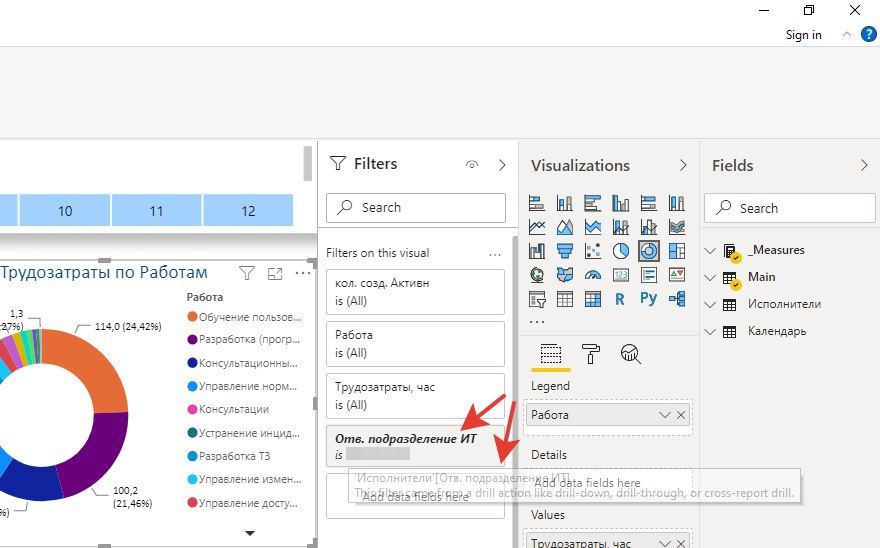Open the Help question mark icon
This screenshot has width=880, height=548.
(868, 35)
